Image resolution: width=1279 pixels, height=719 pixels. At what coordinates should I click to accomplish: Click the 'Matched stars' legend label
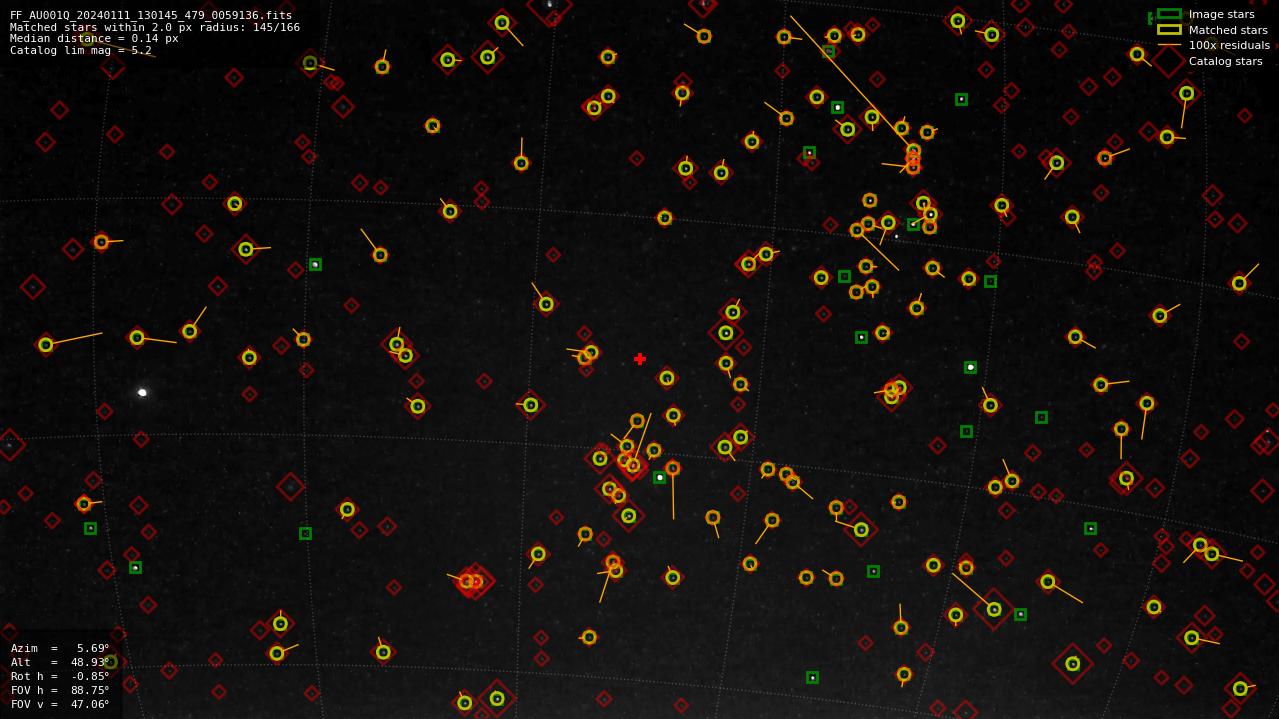[x=1228, y=30]
